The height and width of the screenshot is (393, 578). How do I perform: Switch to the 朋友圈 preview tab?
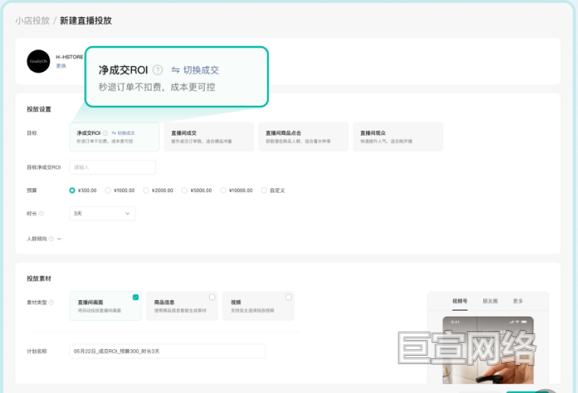[x=490, y=301]
